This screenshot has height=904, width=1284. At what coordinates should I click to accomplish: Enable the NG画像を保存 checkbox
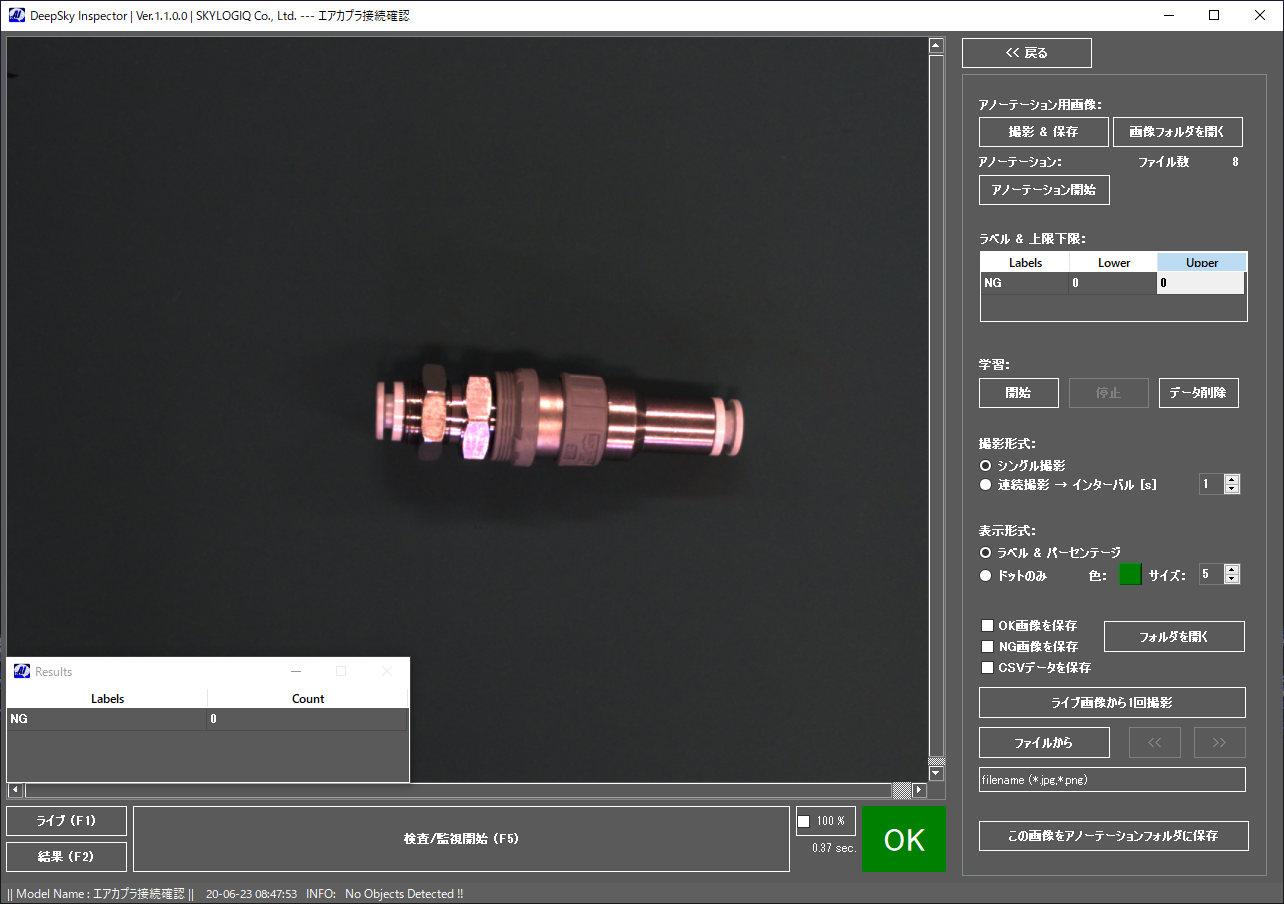click(988, 647)
